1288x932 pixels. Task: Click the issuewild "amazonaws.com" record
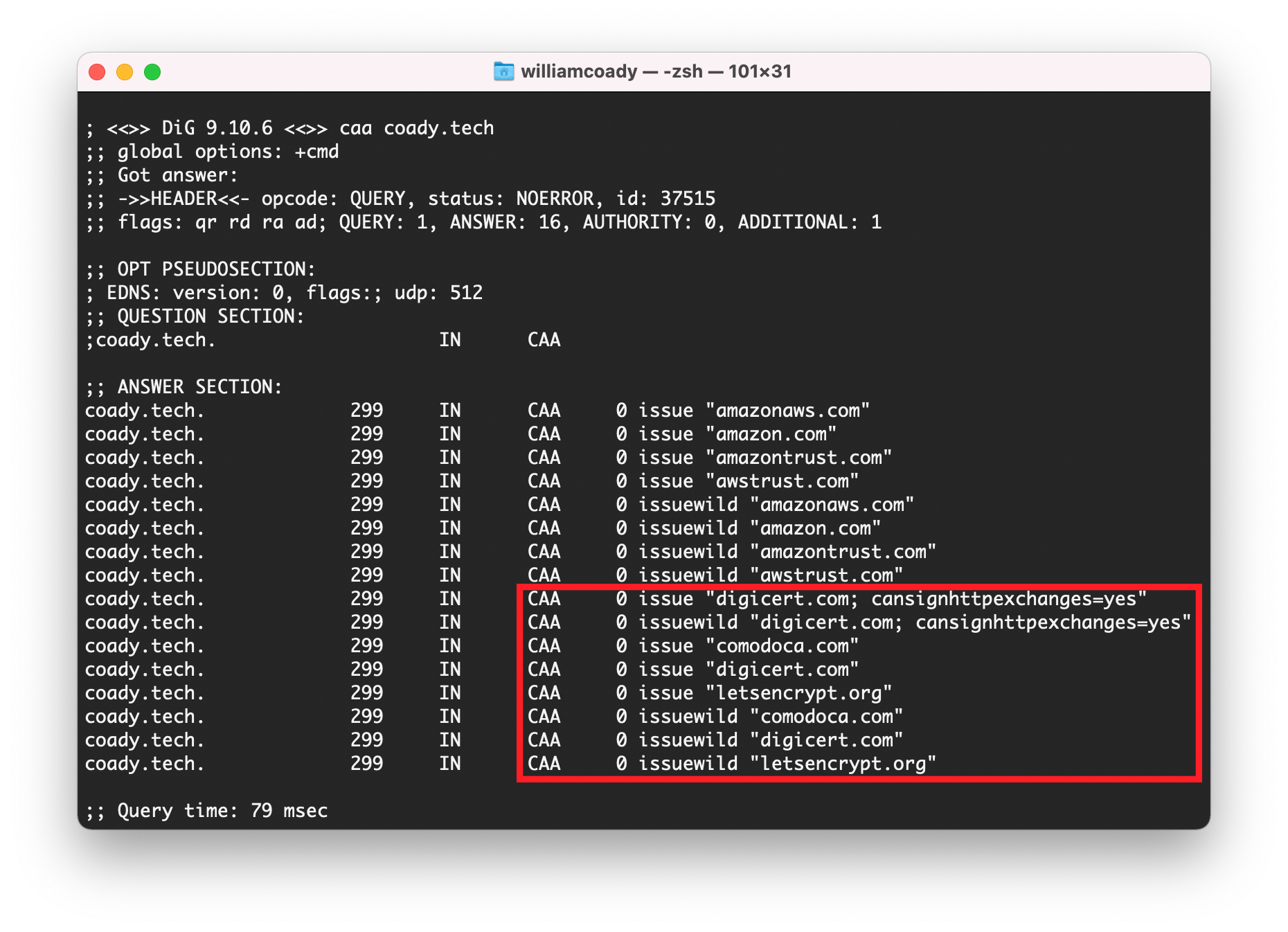(x=499, y=505)
